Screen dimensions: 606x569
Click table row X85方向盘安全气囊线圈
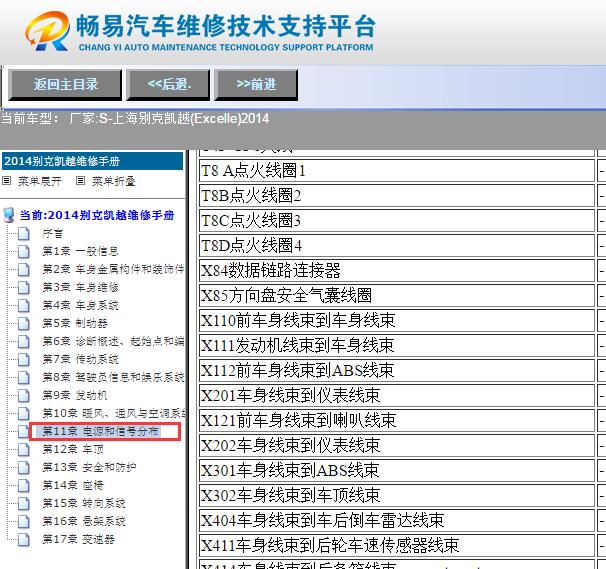(x=397, y=295)
